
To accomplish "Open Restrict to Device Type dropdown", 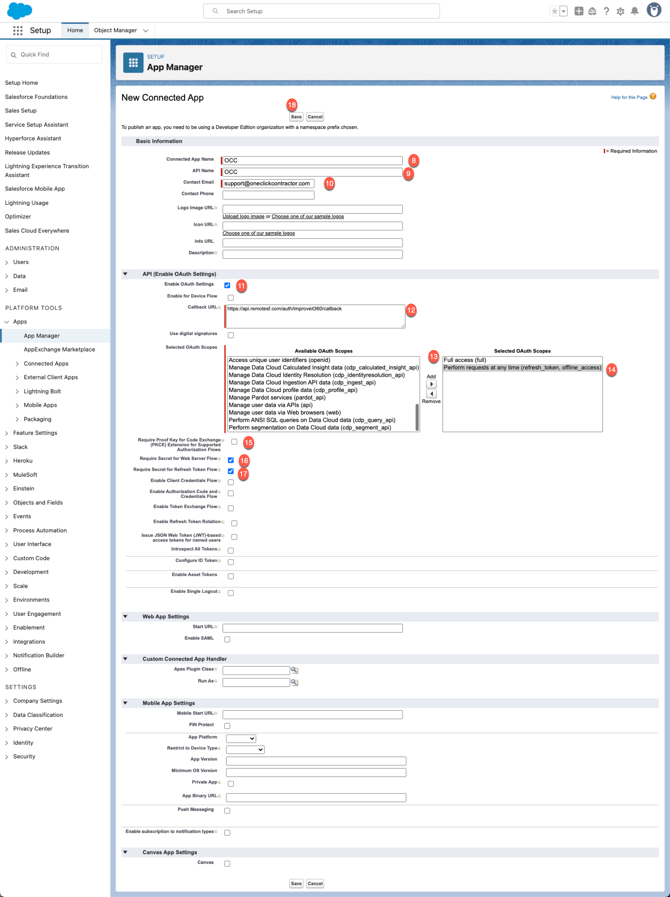I will pyautogui.click(x=245, y=749).
